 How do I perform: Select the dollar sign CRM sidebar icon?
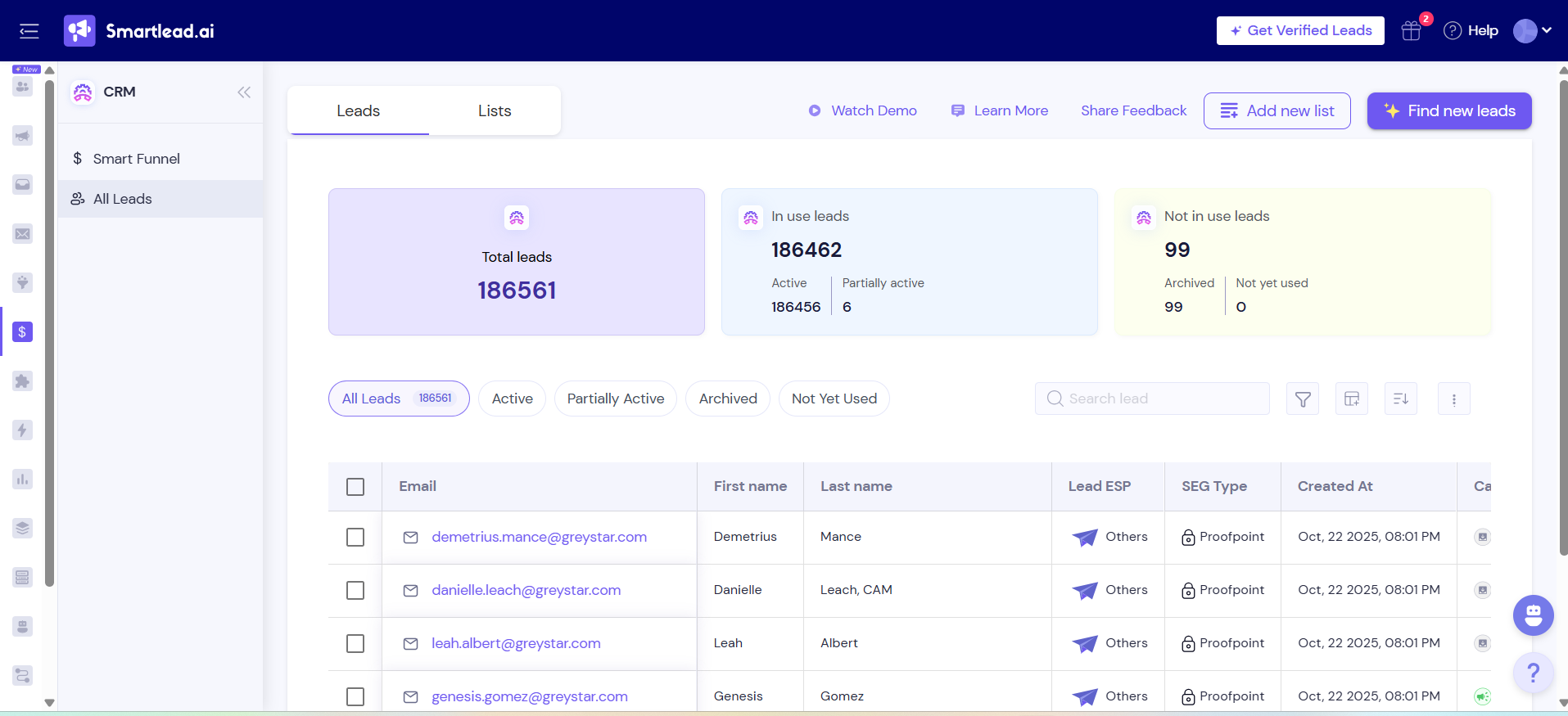pyautogui.click(x=23, y=332)
